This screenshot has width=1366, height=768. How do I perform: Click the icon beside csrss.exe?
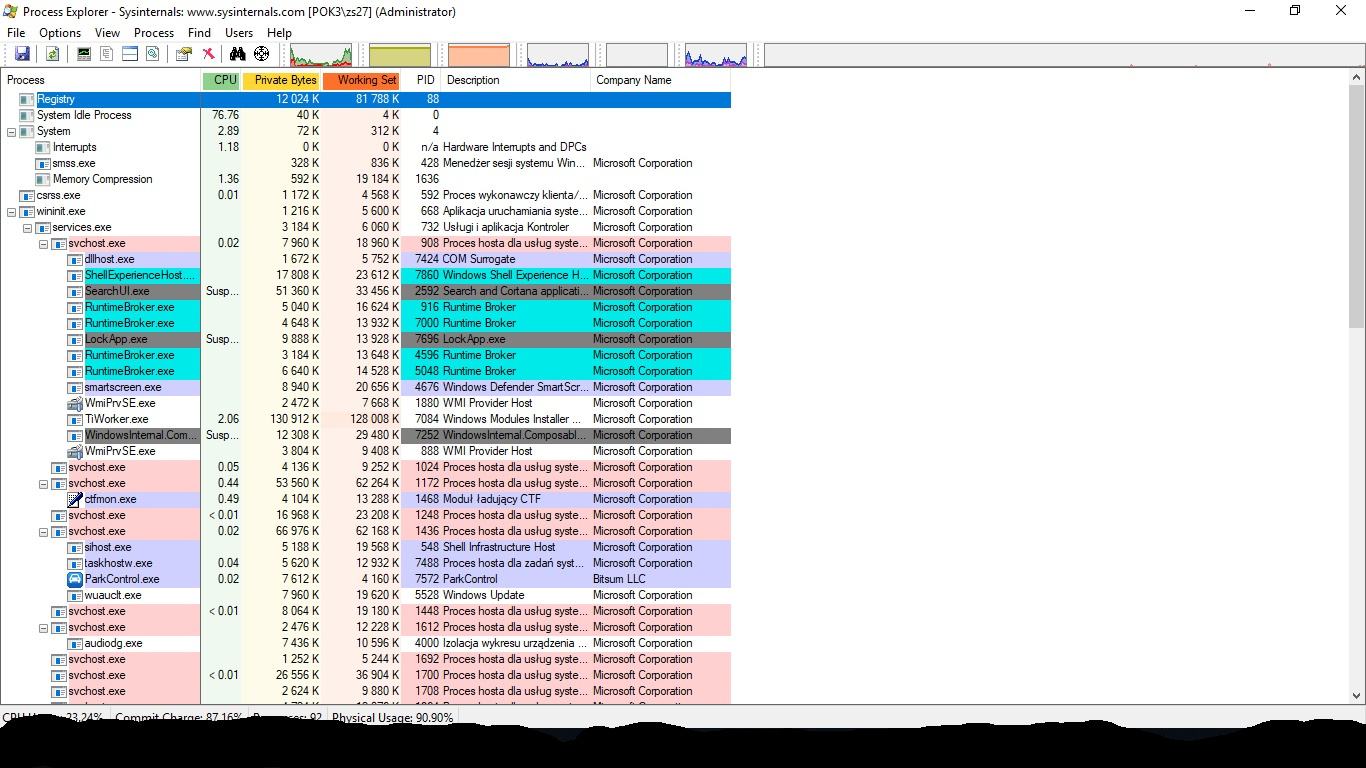point(27,195)
